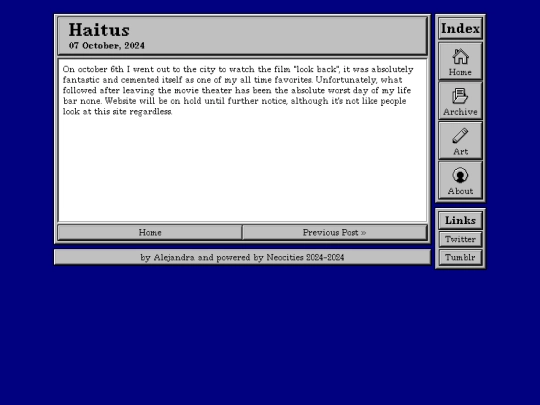
Task: Click the post line starting 'followed after leaving'
Action: point(237,91)
